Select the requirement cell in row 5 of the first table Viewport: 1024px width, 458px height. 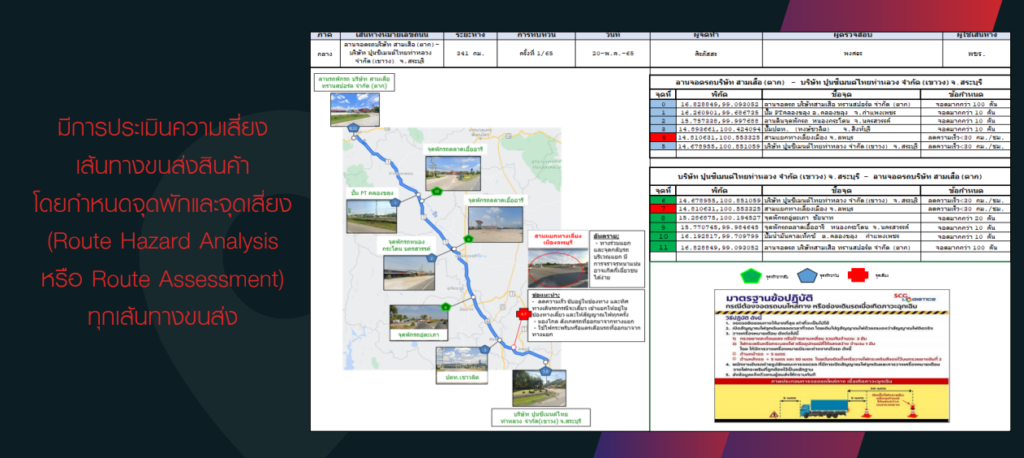click(x=965, y=146)
